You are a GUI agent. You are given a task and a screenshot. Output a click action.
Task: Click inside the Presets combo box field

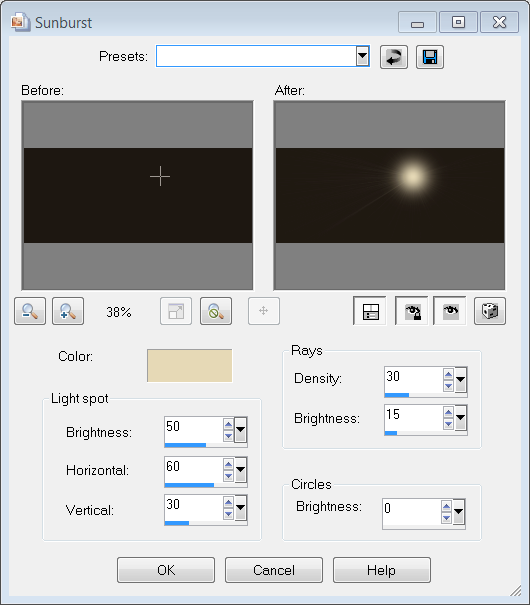coord(257,56)
